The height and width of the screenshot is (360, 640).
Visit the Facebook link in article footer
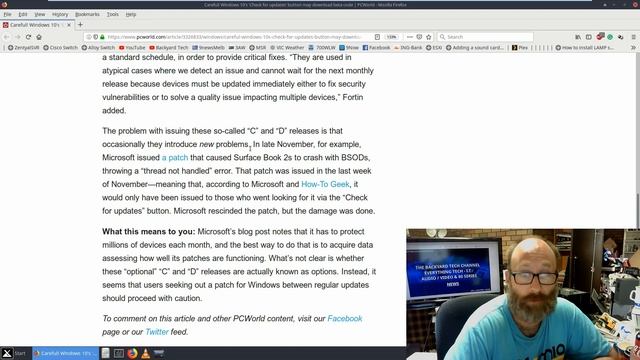[345, 319]
